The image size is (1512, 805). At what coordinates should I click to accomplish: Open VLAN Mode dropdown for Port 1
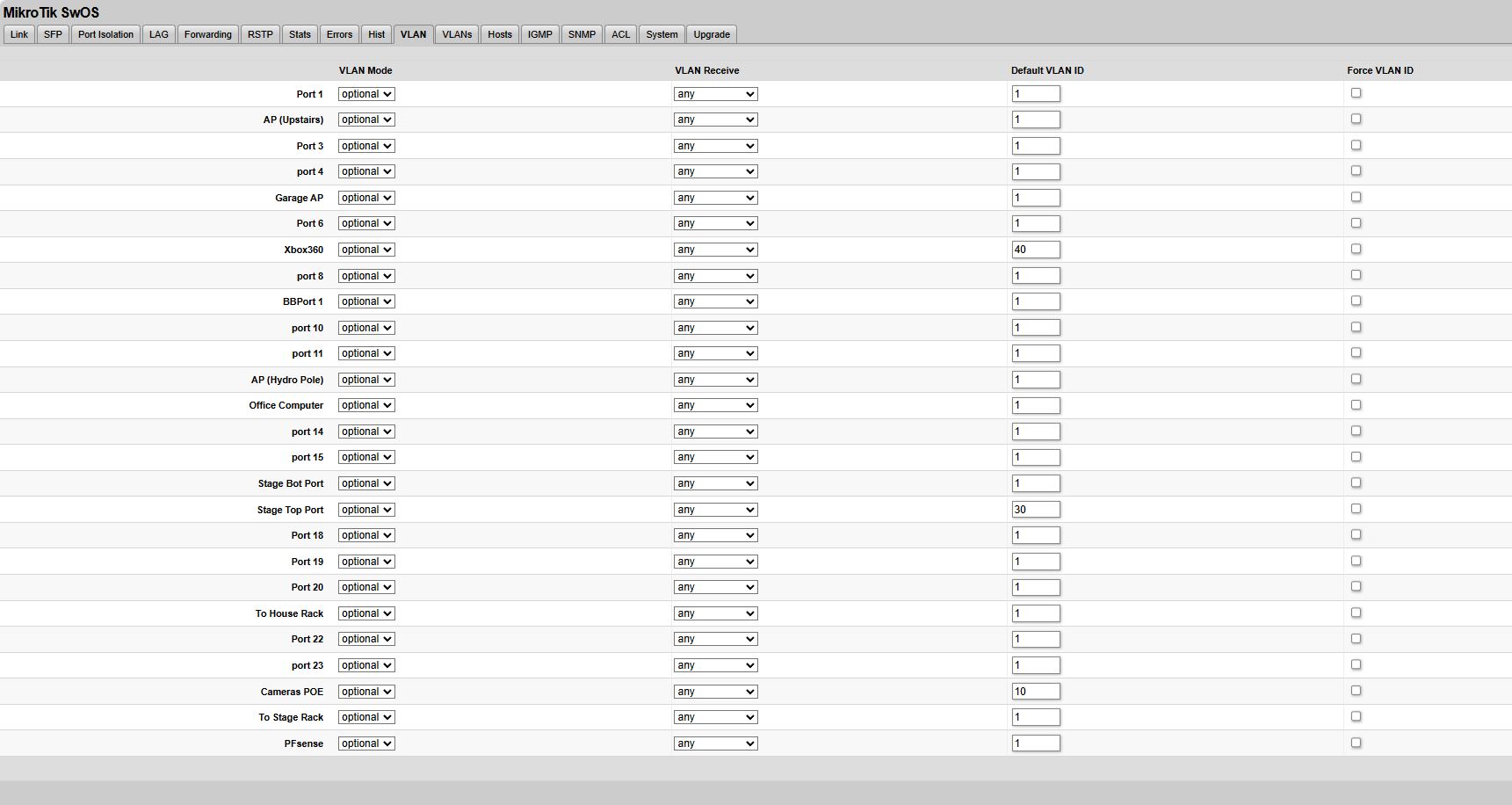(366, 94)
